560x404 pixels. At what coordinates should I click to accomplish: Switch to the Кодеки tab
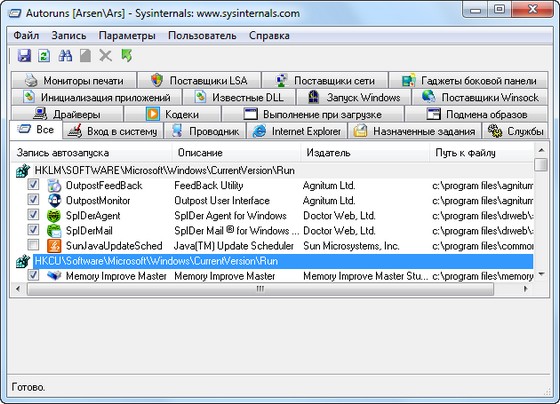point(172,114)
